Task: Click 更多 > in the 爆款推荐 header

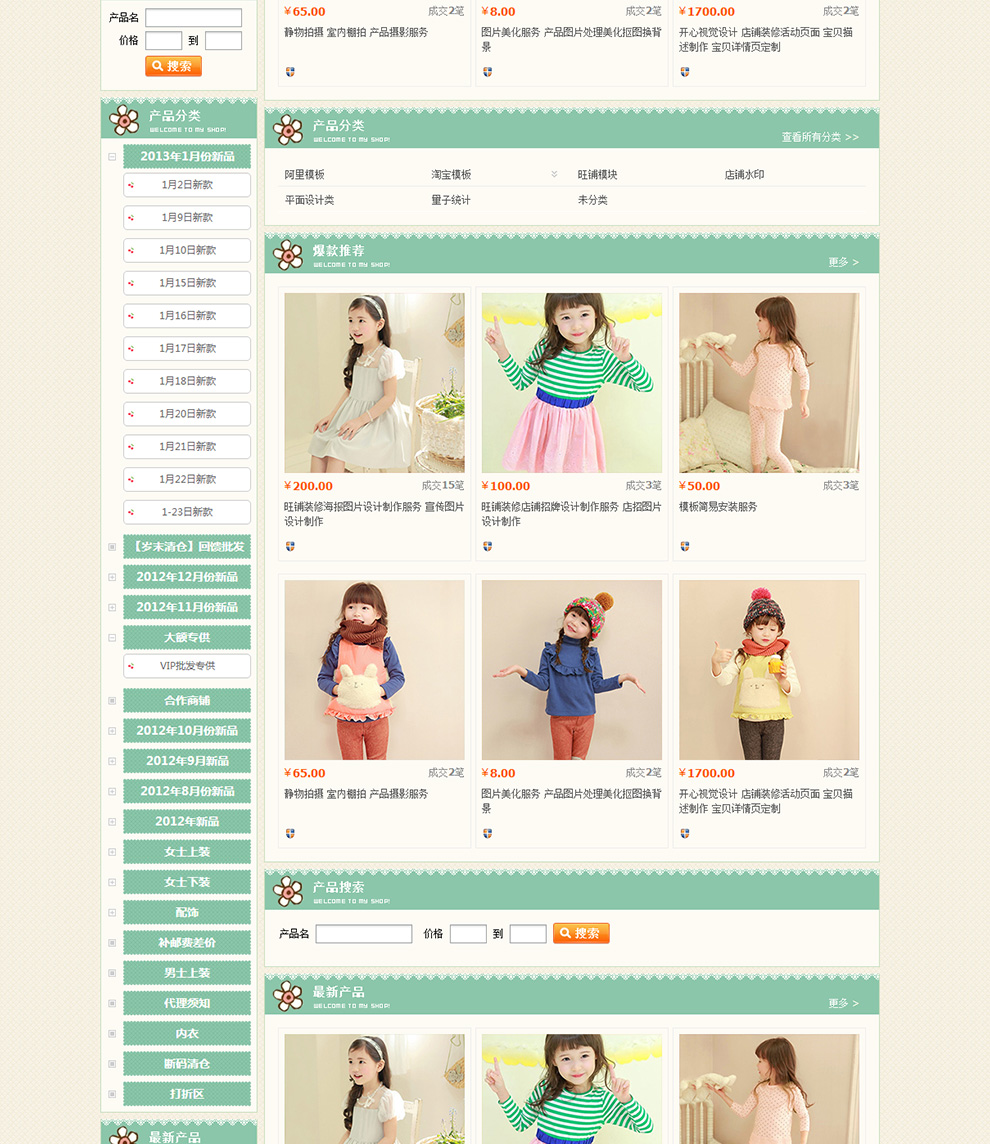Action: click(x=843, y=263)
